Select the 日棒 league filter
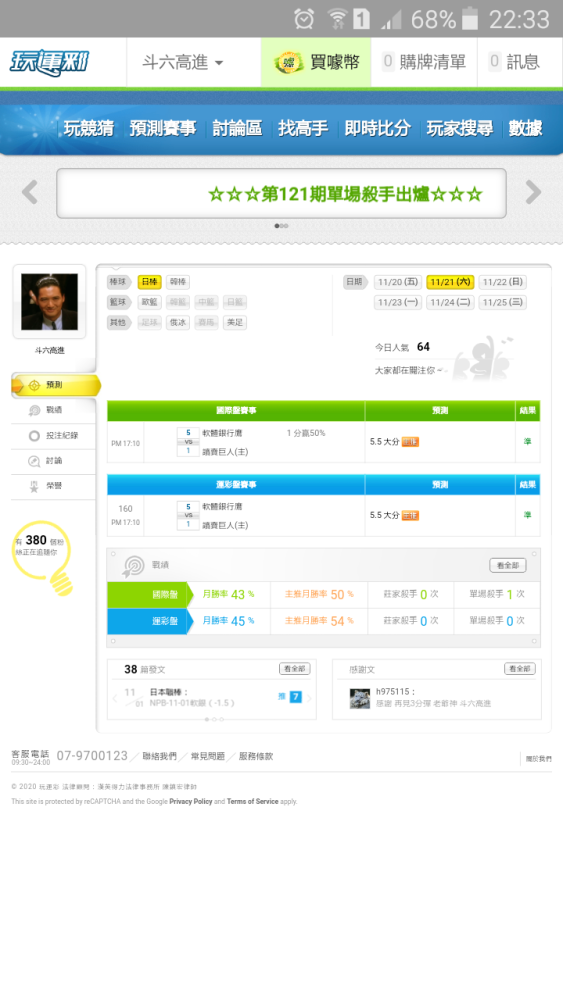Viewport: 563px width, 1000px height. (x=150, y=282)
